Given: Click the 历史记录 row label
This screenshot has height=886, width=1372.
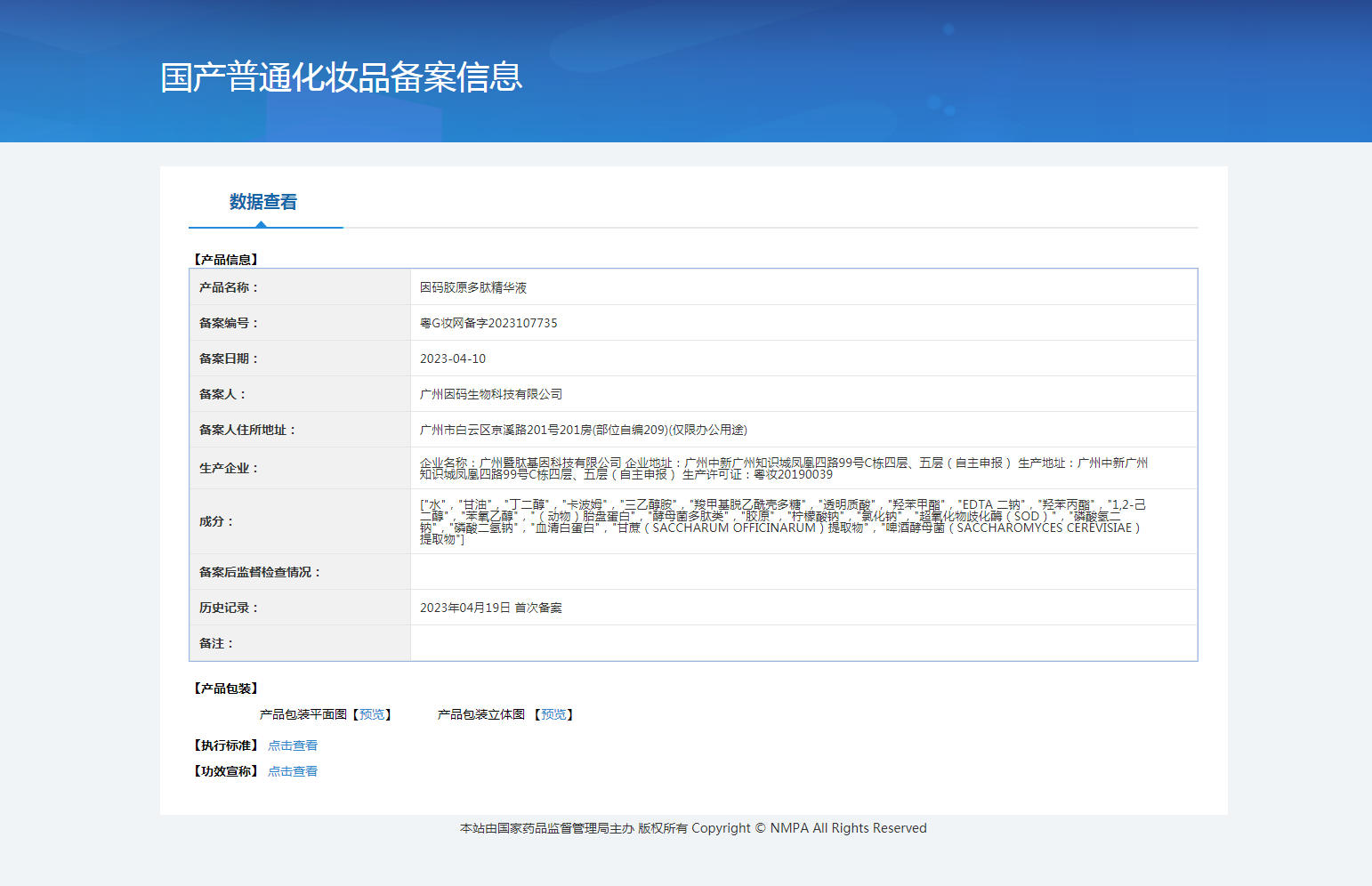Looking at the screenshot, I should pos(229,608).
